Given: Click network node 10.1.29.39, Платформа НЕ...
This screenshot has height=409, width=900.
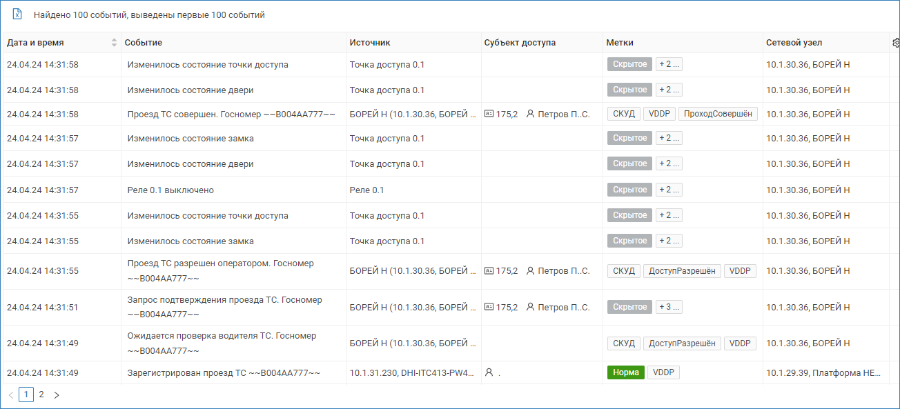Looking at the screenshot, I should (823, 373).
